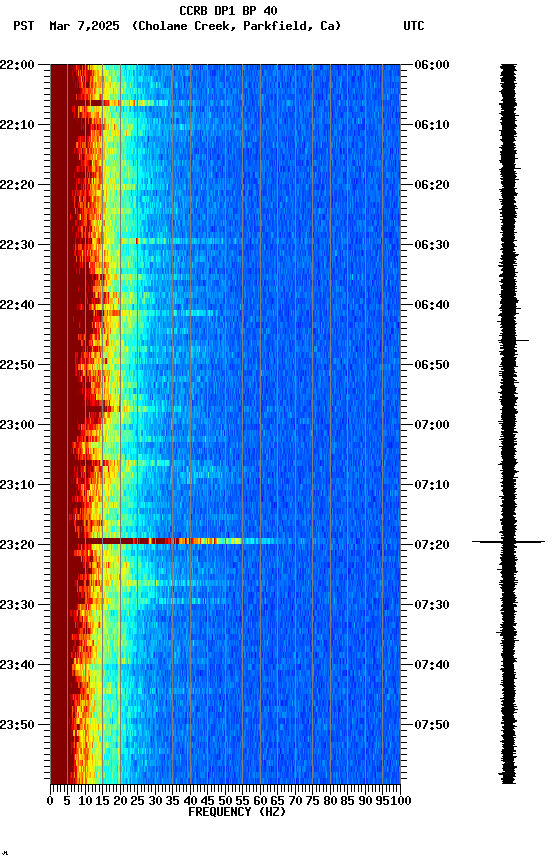This screenshot has width=552, height=864.
Task: Click the 22:40 PST time label
Action: click(17, 305)
